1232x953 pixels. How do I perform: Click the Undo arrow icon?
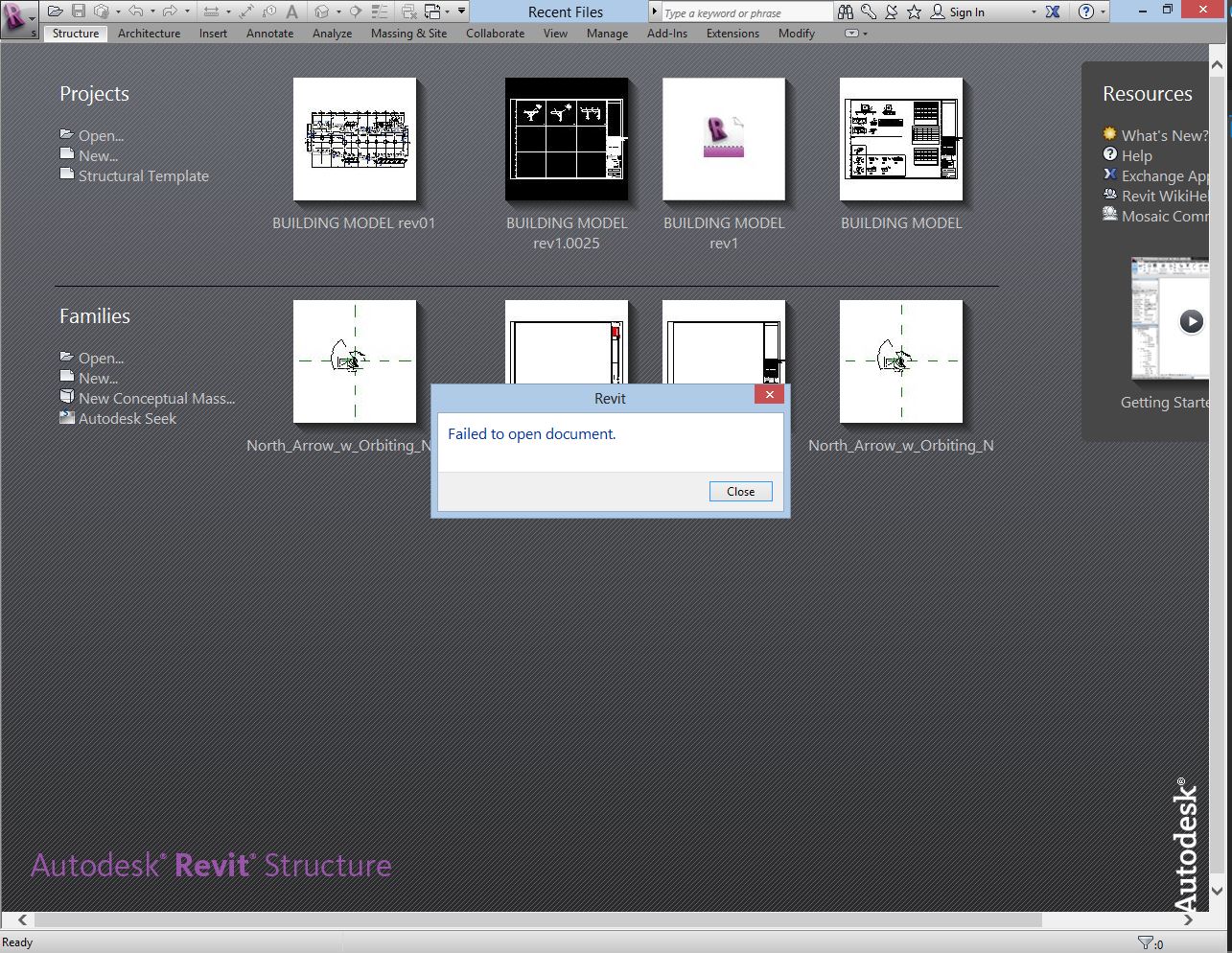(135, 12)
